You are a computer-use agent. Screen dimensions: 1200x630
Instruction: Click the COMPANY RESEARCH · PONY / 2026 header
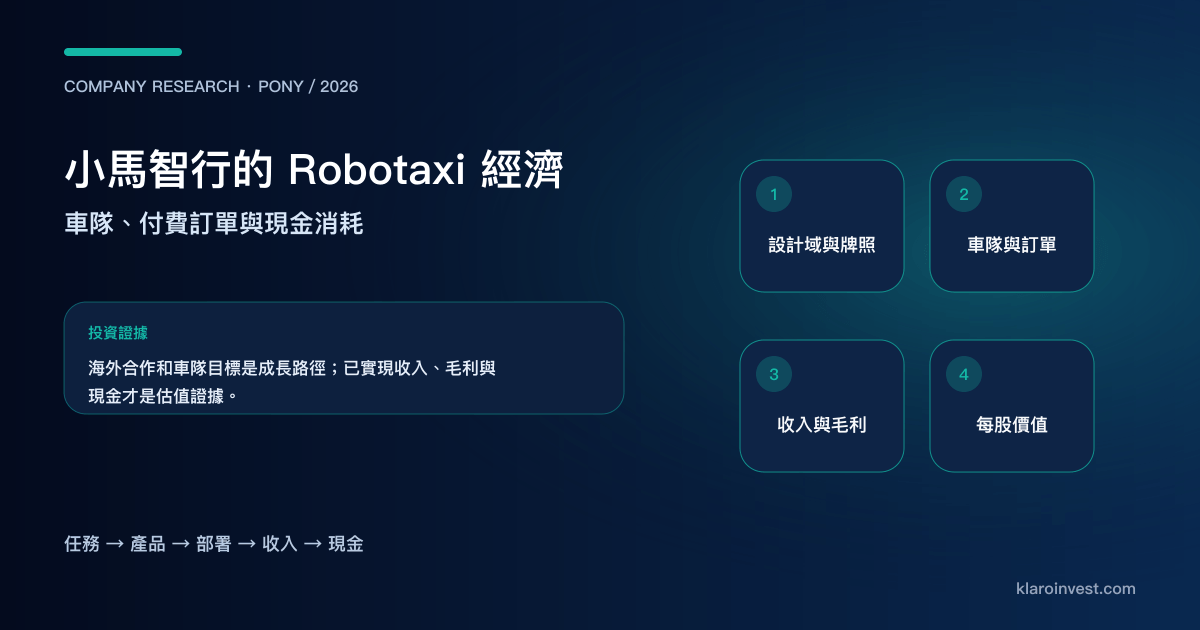pos(211,87)
